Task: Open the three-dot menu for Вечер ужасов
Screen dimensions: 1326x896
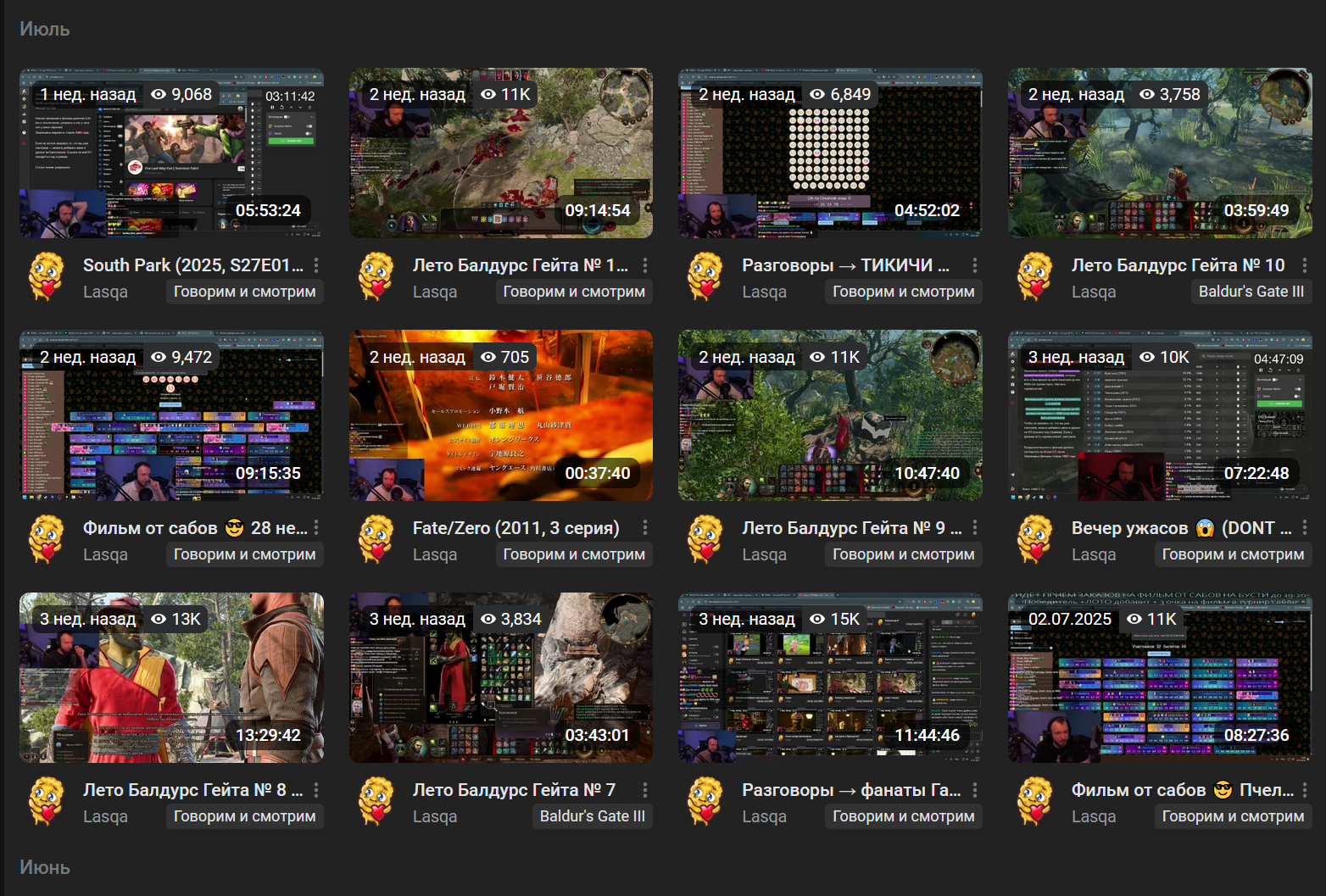Action: pyautogui.click(x=1305, y=528)
